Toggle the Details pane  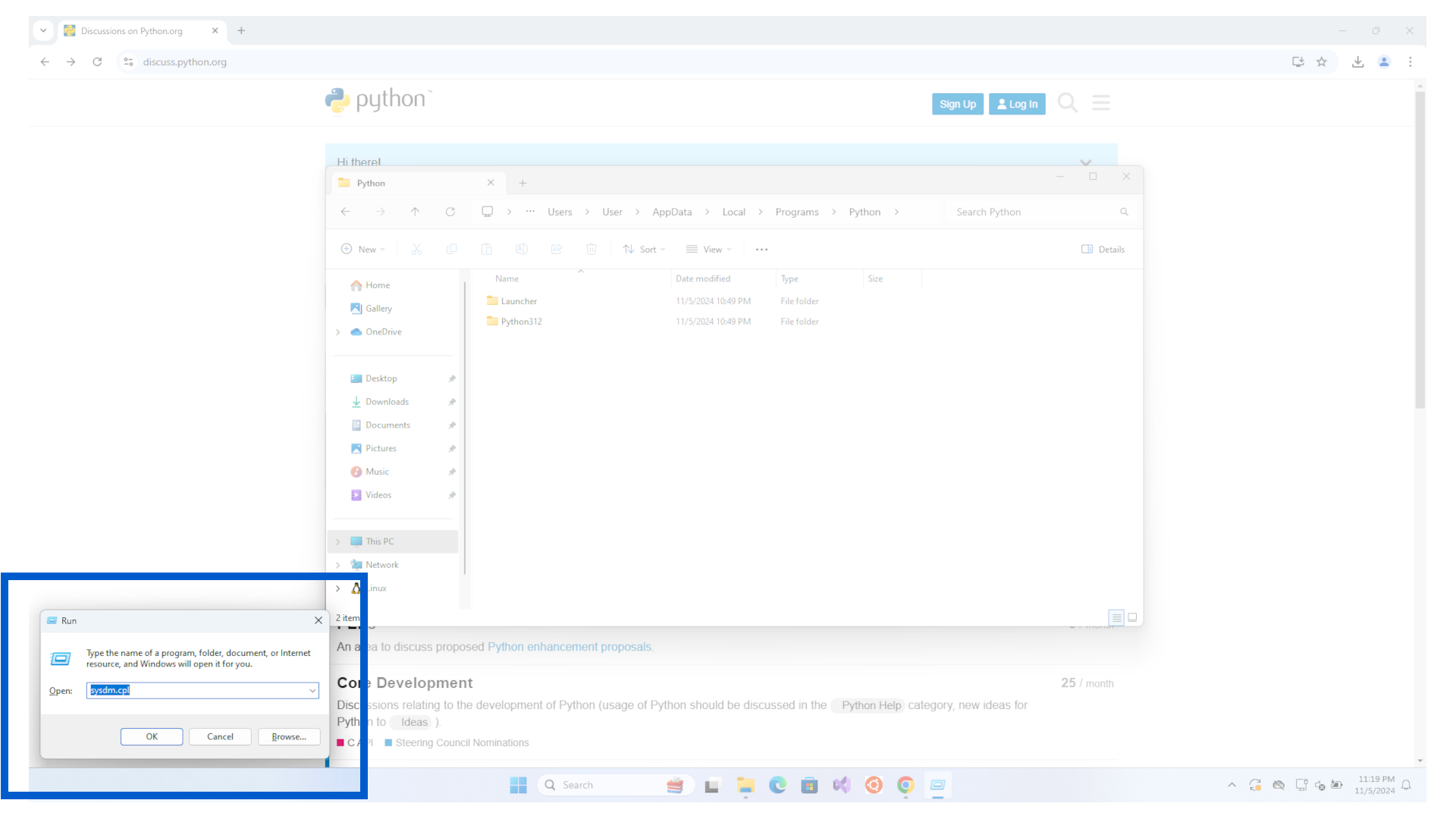[1103, 249]
